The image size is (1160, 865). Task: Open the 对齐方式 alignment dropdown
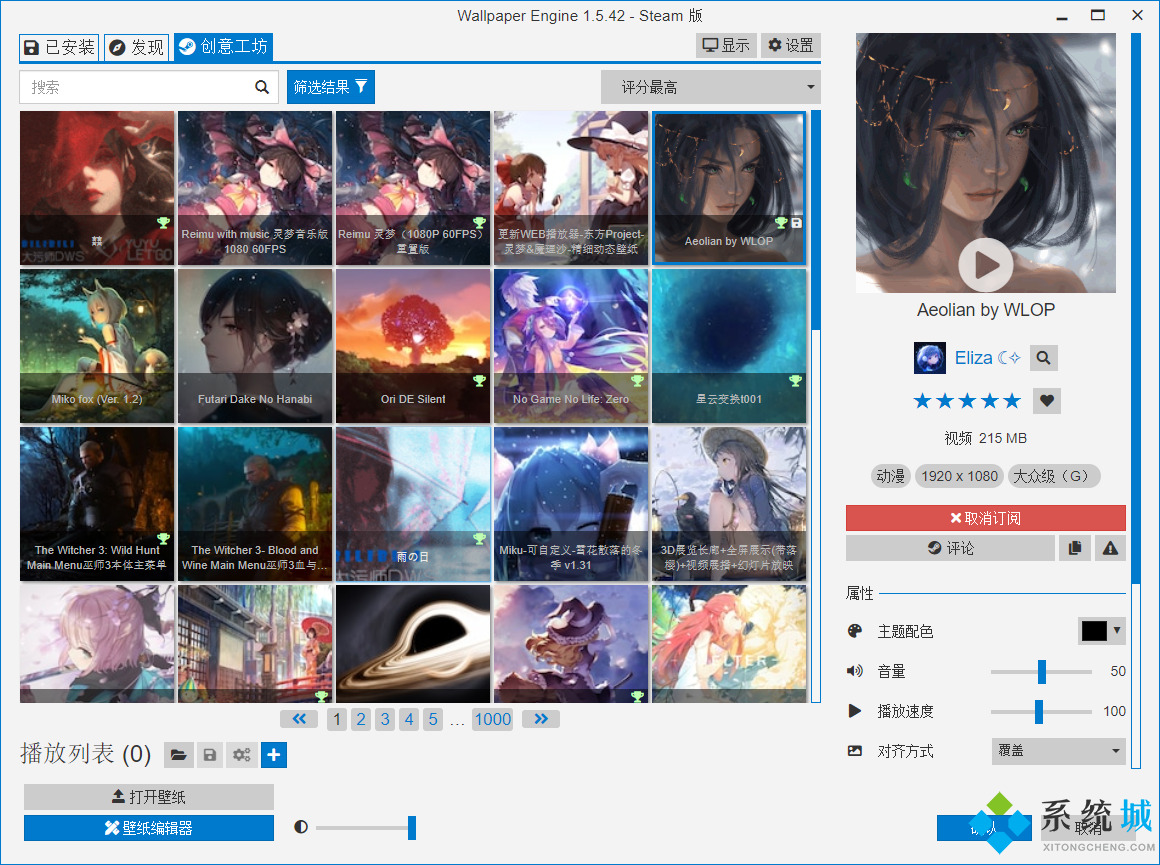pos(1058,751)
